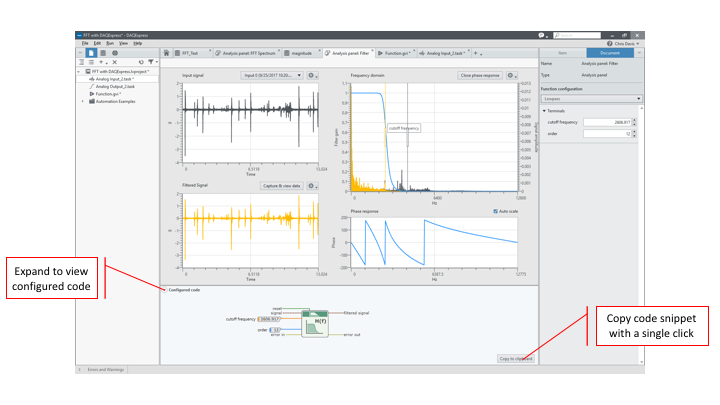Expand the Automation Examples tree node
Screen dimensions: 720x405
pyautogui.click(x=82, y=101)
